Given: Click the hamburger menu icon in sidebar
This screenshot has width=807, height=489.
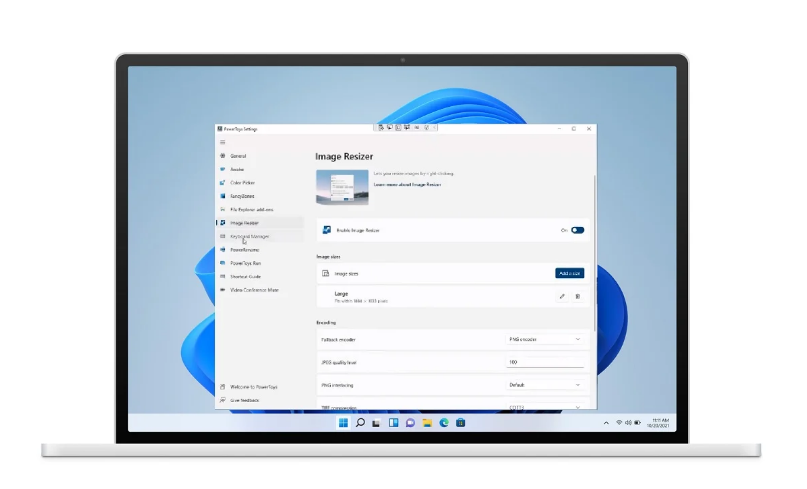Looking at the screenshot, I should pyautogui.click(x=222, y=142).
